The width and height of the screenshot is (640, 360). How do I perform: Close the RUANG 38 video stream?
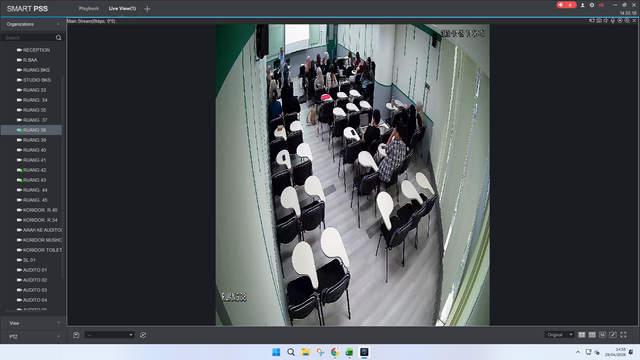[634, 20]
